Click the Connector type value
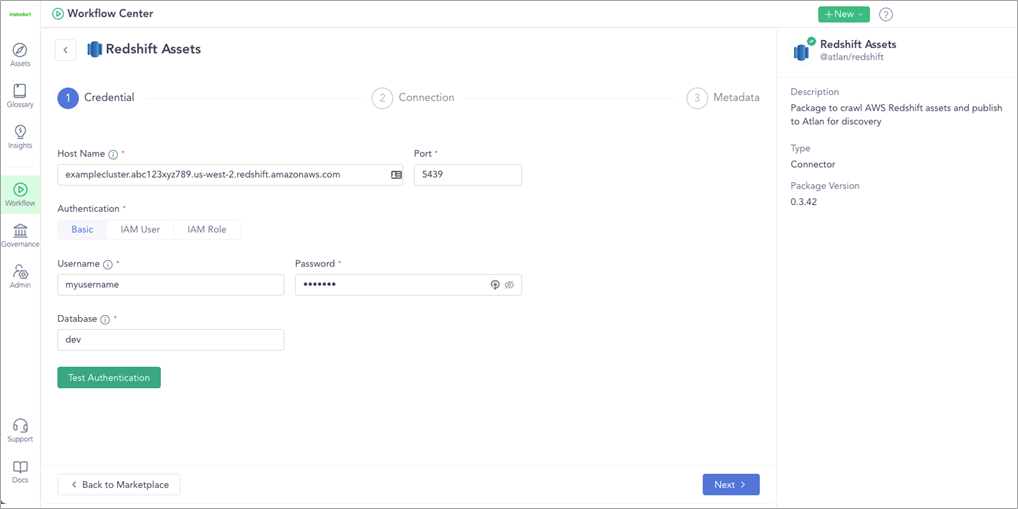 (x=813, y=164)
